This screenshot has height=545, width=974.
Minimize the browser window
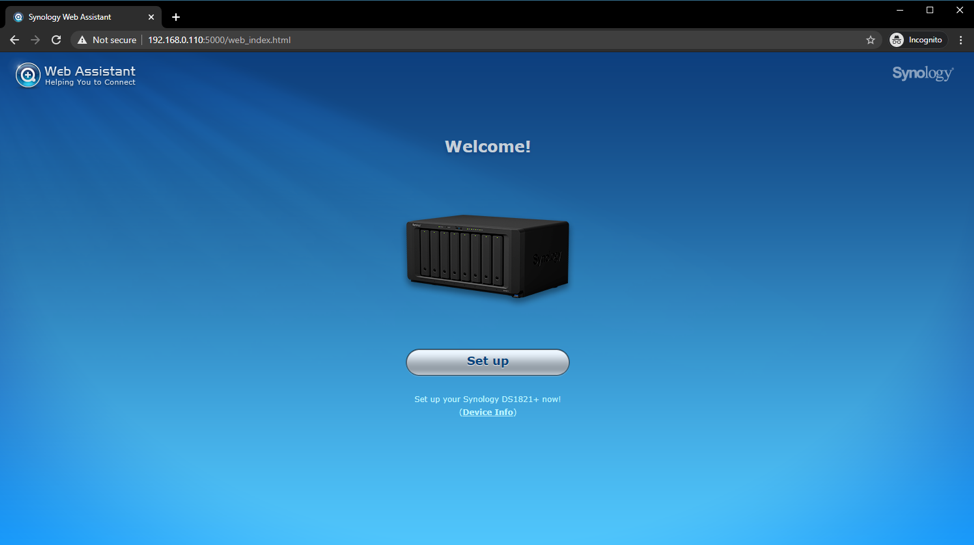tap(900, 10)
